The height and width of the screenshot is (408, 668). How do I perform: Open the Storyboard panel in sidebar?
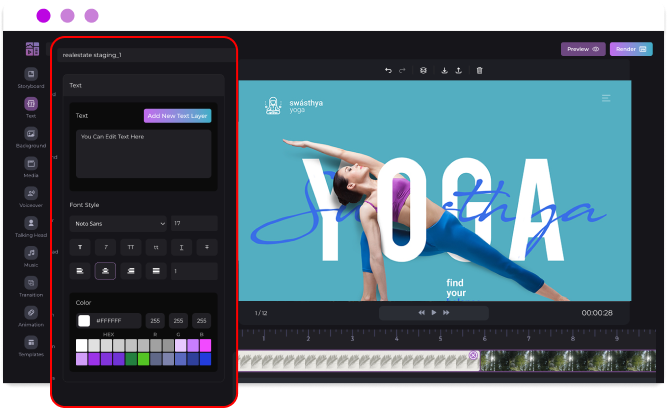[x=31, y=75]
